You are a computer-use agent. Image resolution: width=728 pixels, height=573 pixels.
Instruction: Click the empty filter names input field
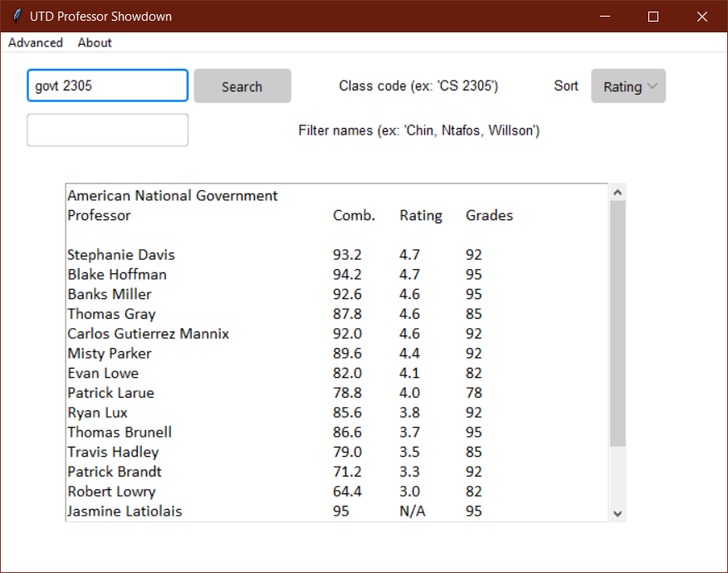(108, 130)
